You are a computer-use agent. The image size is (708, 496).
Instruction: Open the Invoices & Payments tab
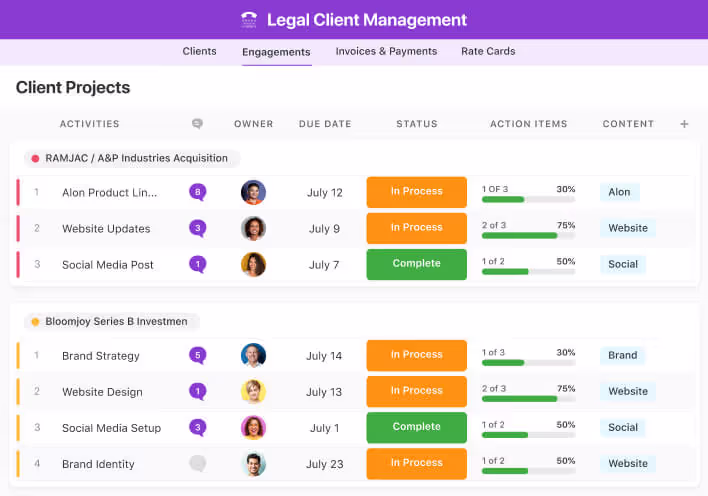coord(386,51)
